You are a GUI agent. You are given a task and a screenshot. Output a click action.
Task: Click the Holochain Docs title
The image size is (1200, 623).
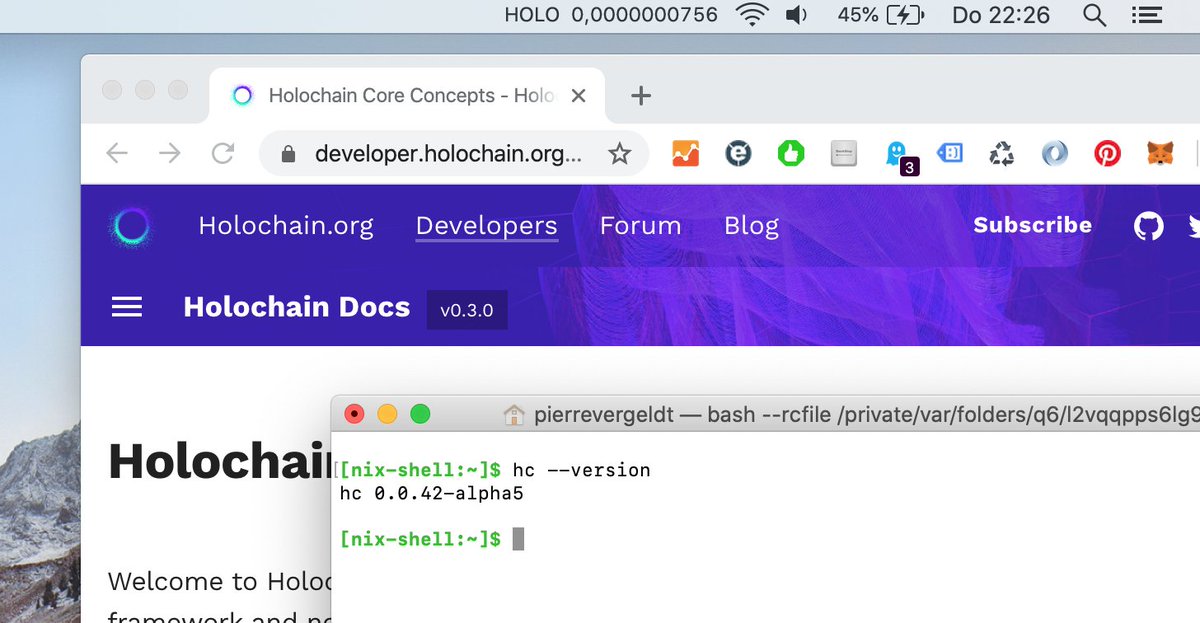[297, 307]
